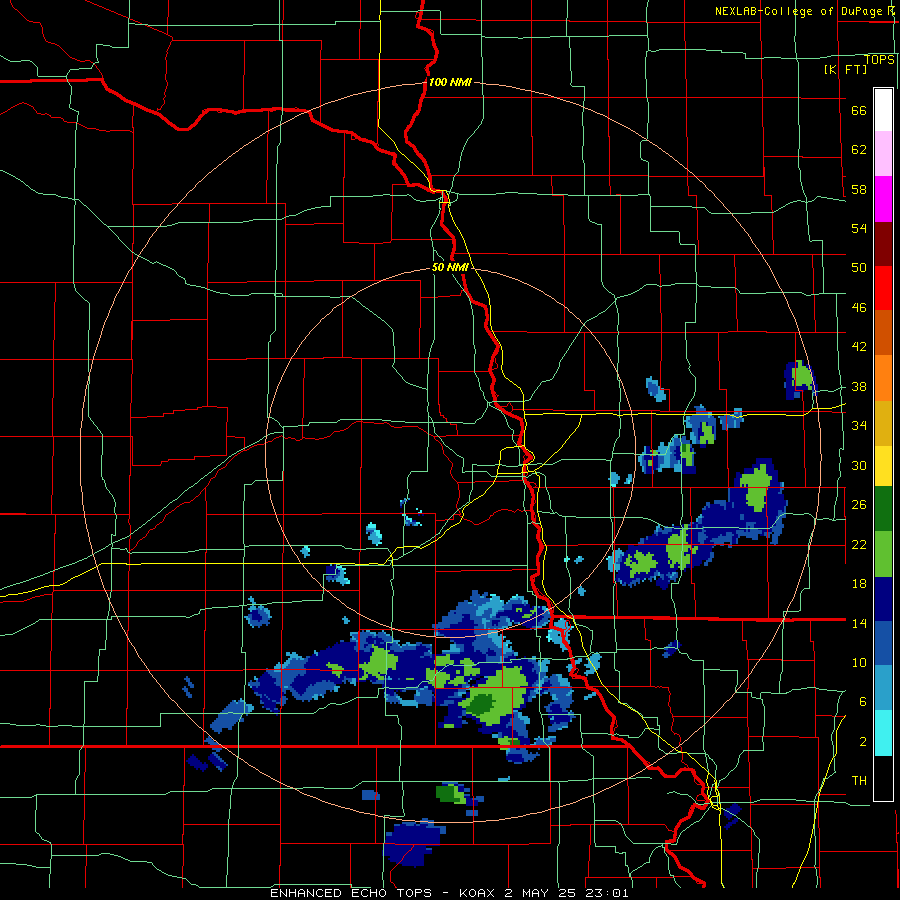The width and height of the screenshot is (900, 900).
Task: Click the dark orange 42-46 kft swatch
Action: tap(883, 333)
